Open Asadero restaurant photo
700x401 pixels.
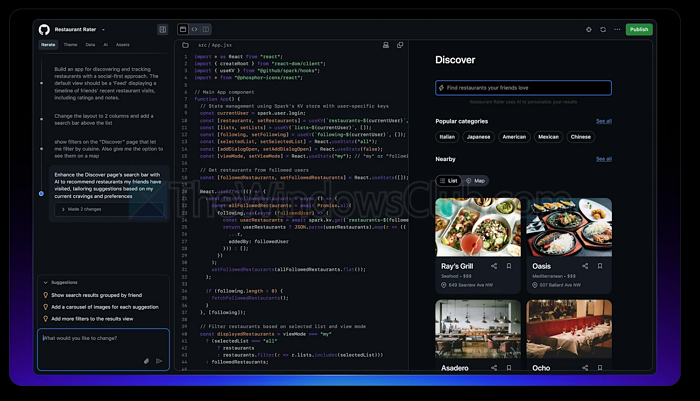click(478, 329)
